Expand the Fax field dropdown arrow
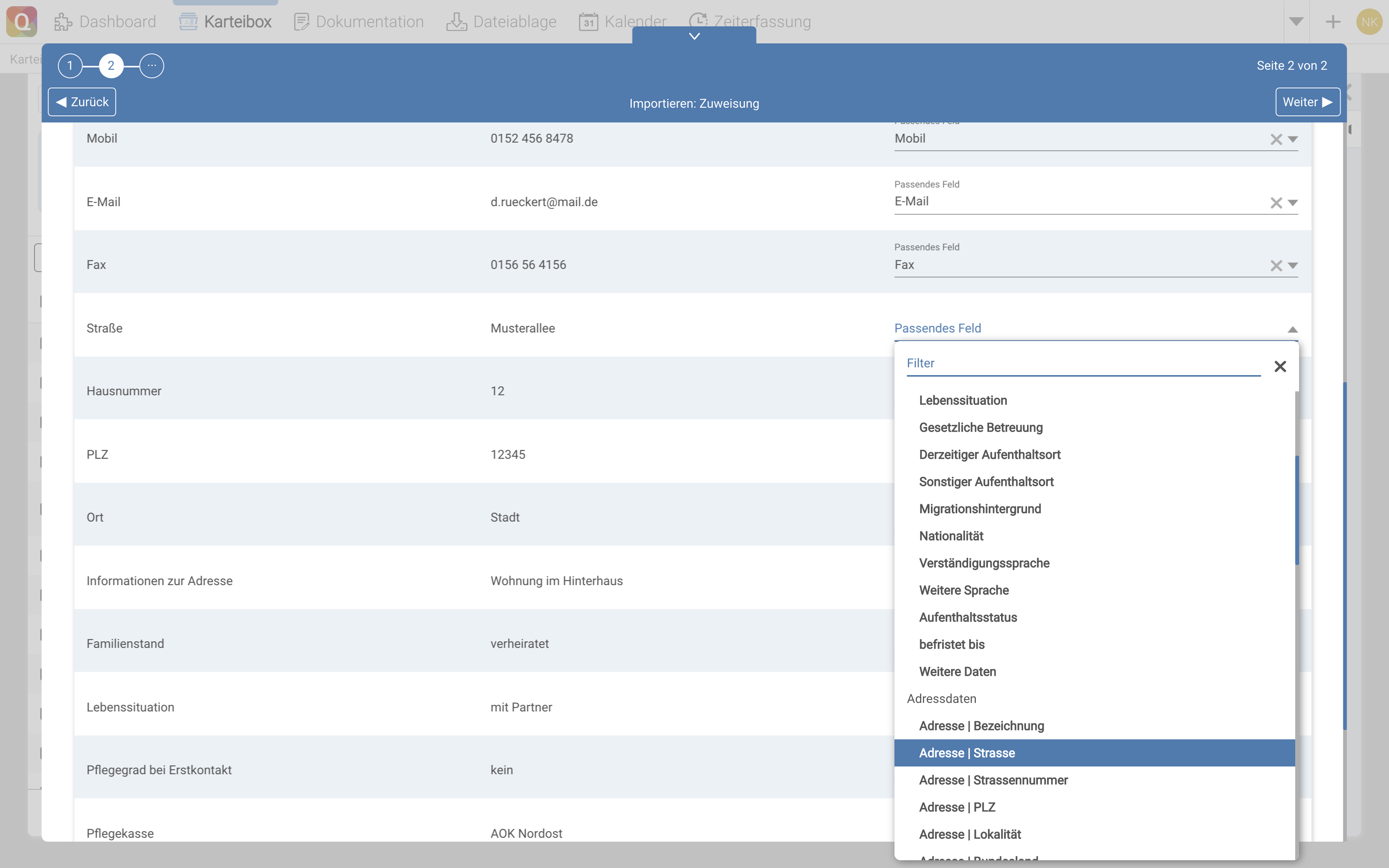The height and width of the screenshot is (868, 1389). pos(1292,266)
